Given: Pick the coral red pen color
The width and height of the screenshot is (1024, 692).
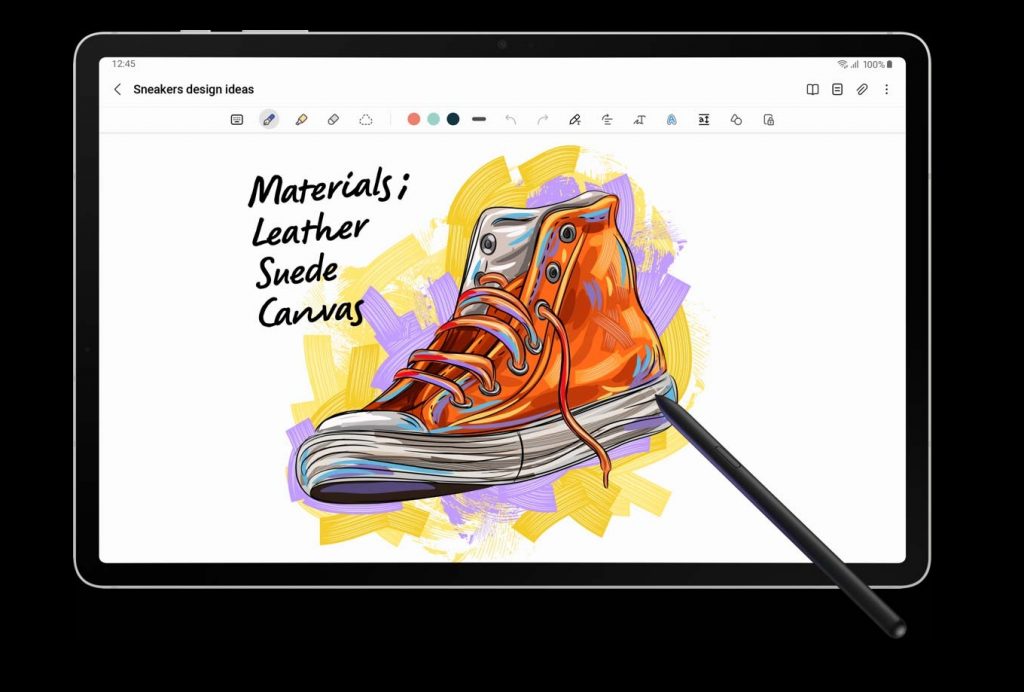Looking at the screenshot, I should coord(414,119).
